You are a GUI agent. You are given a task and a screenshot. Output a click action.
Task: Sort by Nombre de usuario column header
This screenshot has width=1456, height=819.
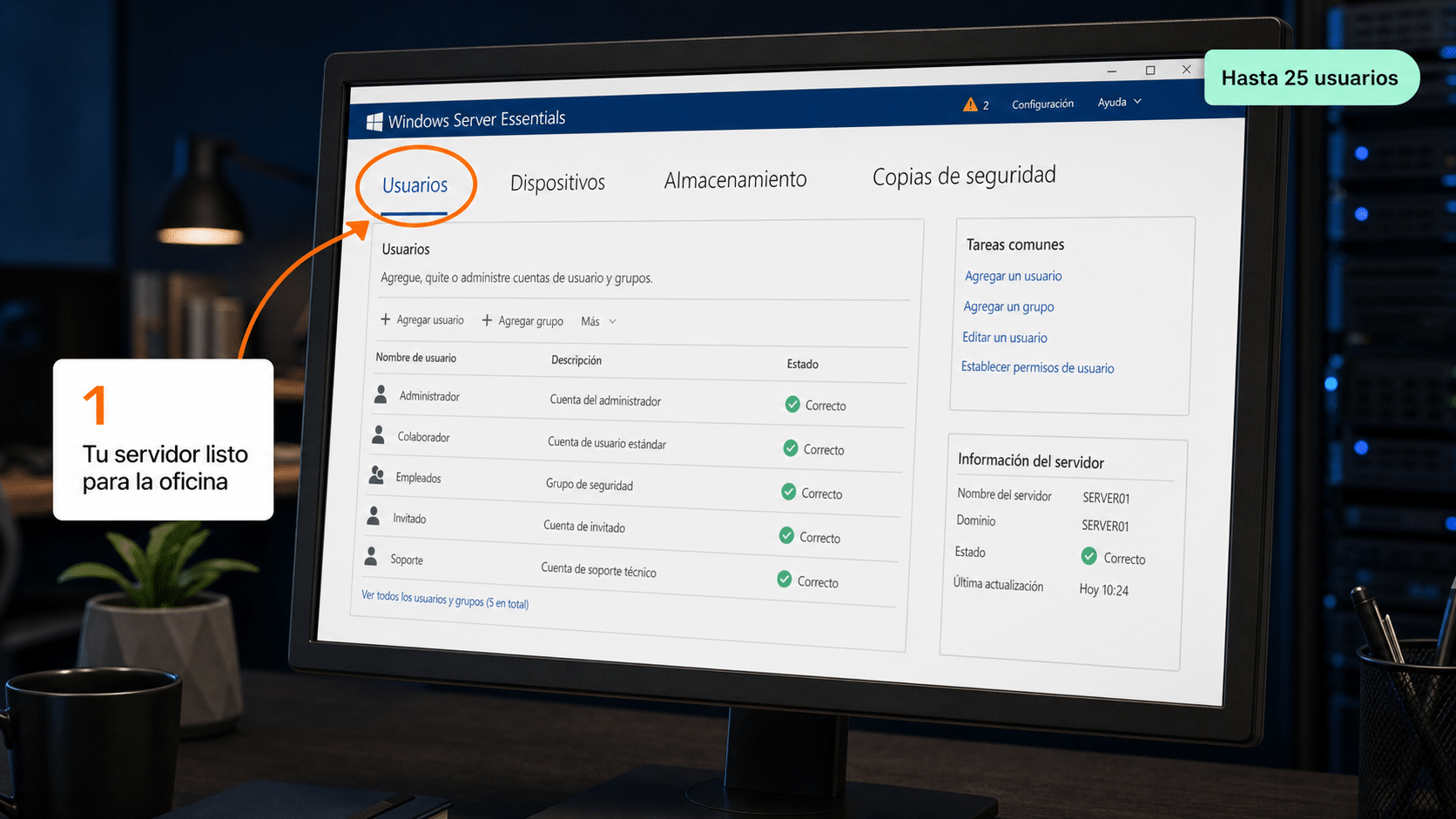[x=416, y=358]
